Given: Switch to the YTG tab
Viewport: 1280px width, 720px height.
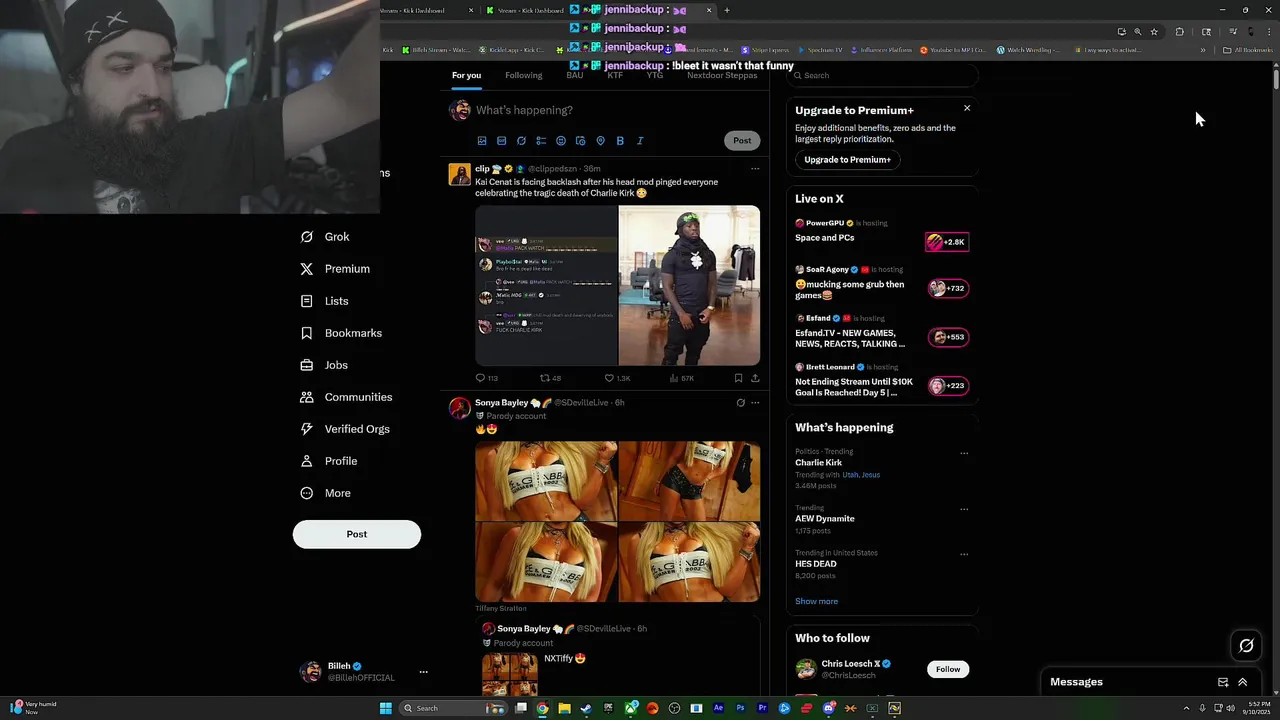Looking at the screenshot, I should click(x=654, y=76).
